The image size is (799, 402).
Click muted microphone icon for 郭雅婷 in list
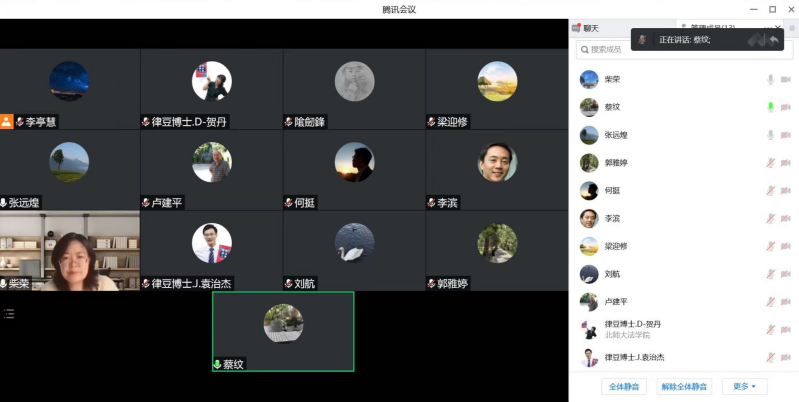pyautogui.click(x=770, y=163)
